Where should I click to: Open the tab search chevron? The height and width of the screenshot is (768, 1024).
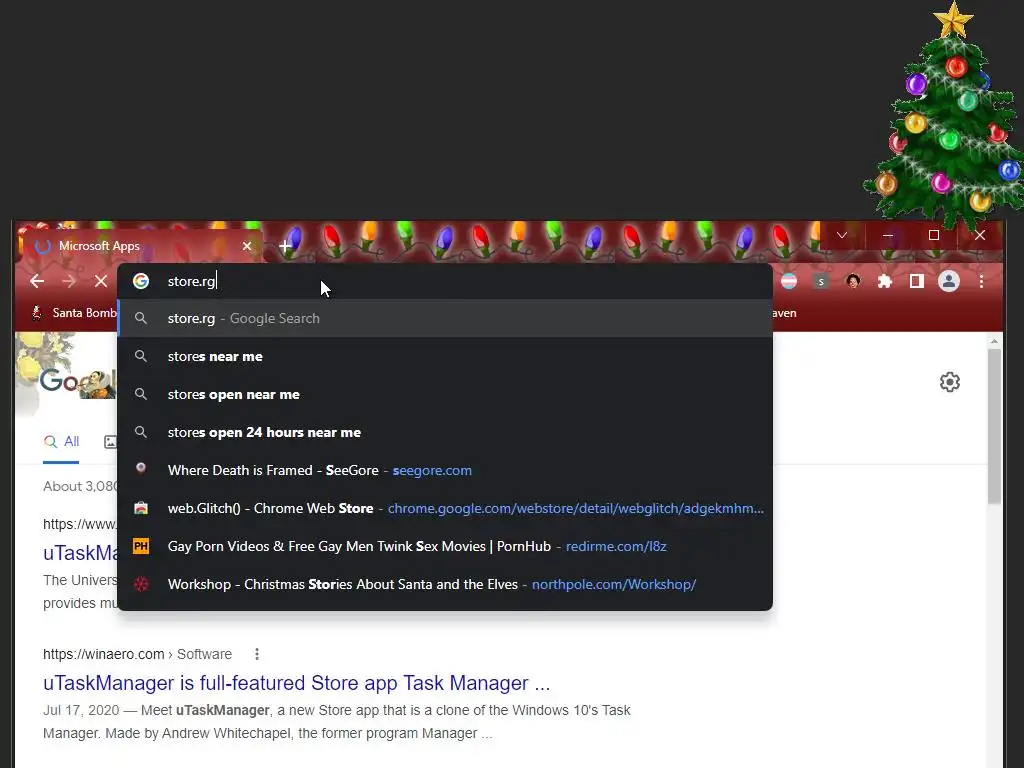[x=842, y=235]
